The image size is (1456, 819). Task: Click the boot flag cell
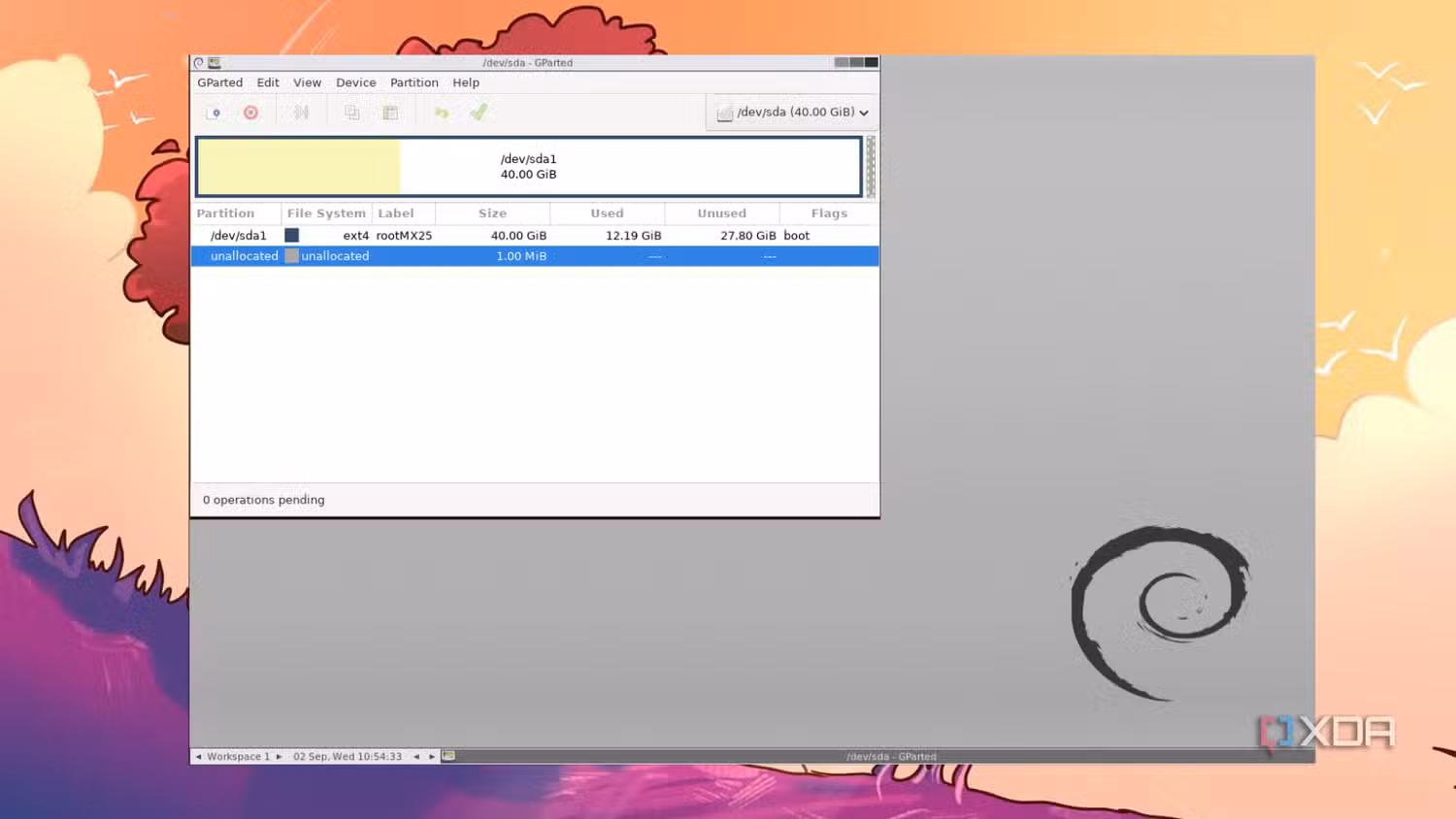(x=796, y=236)
